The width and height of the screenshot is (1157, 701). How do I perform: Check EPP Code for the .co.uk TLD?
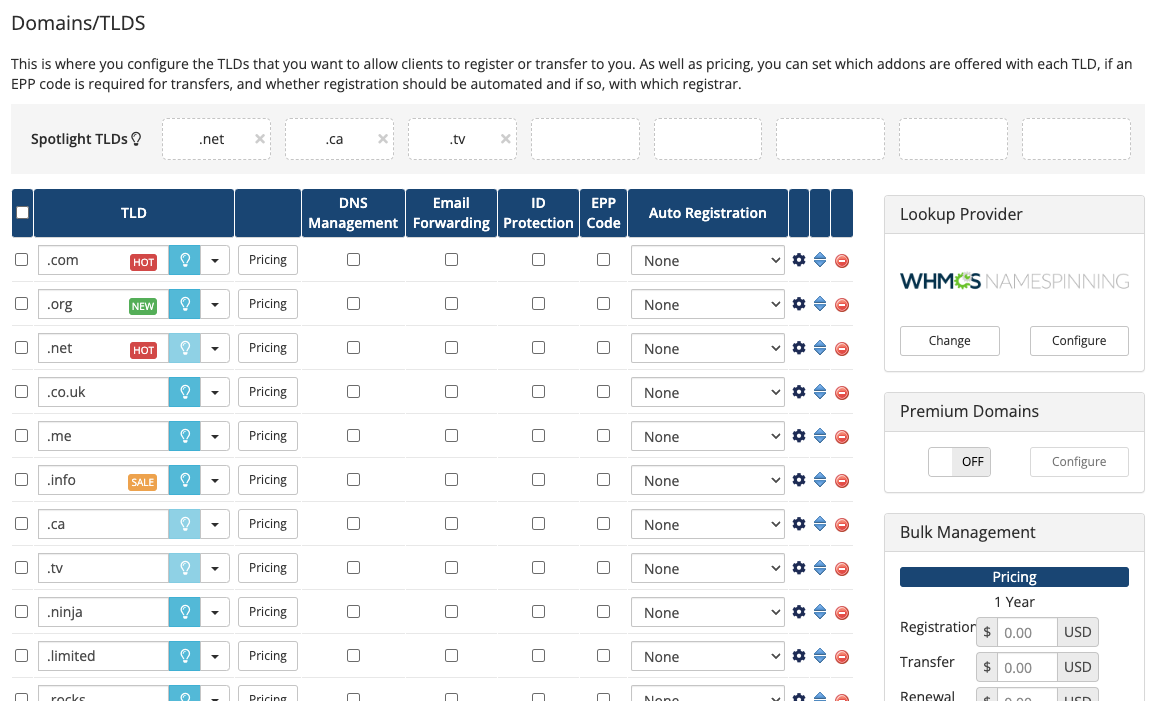[x=603, y=391]
